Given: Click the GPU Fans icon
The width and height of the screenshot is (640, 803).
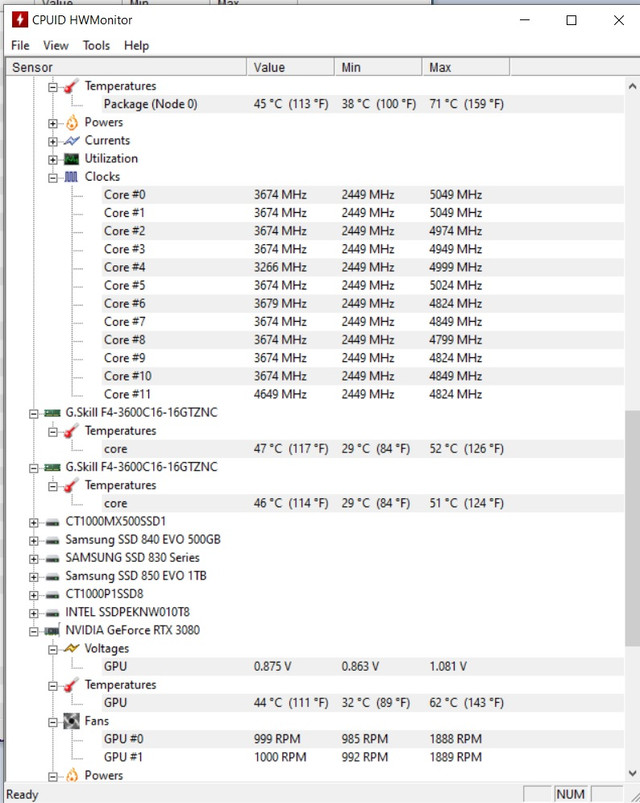Looking at the screenshot, I should coord(72,721).
